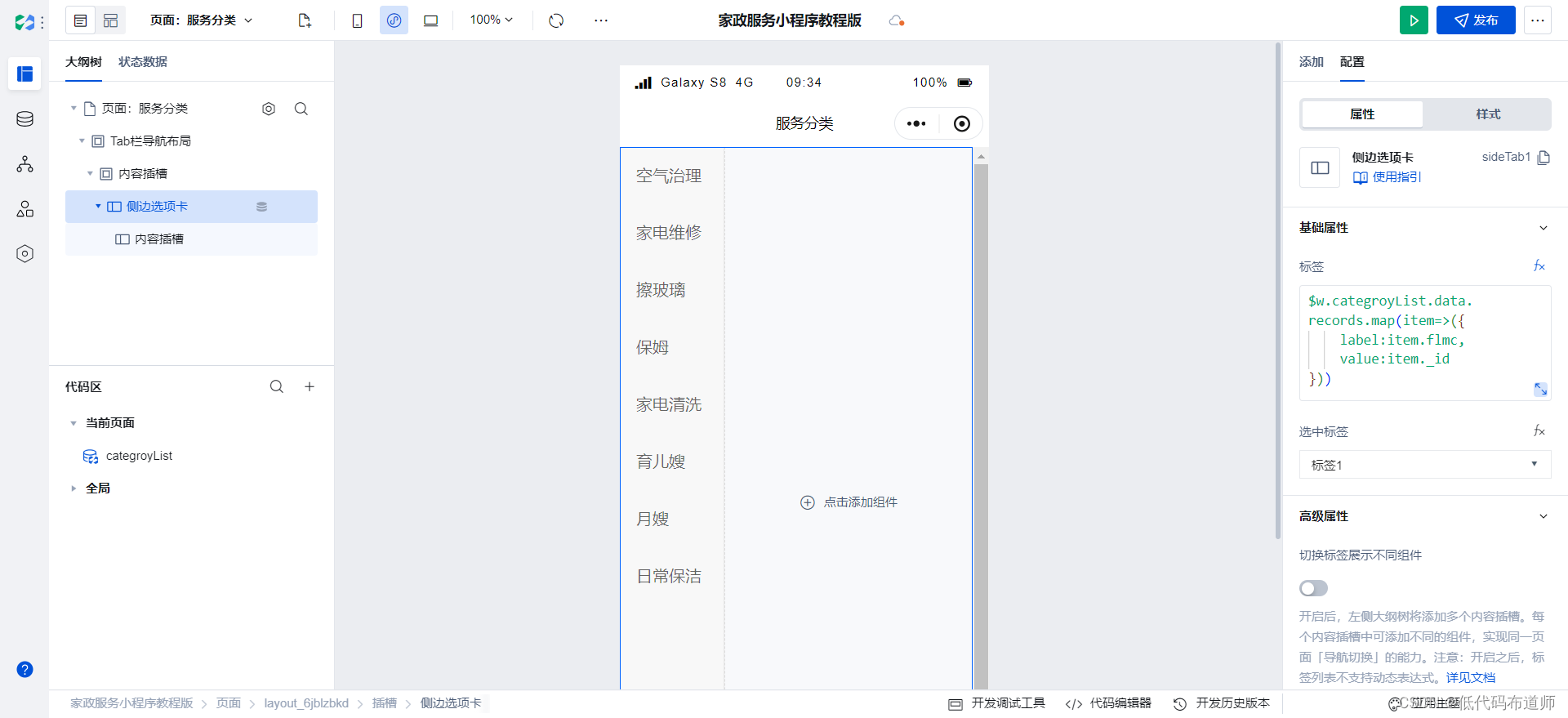1568x718 pixels.
Task: Switch to the 配置 tab
Action: tap(1352, 62)
